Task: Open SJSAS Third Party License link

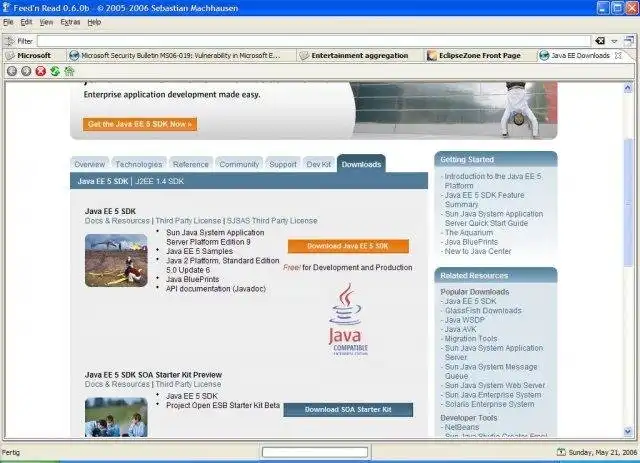Action: coord(272,221)
